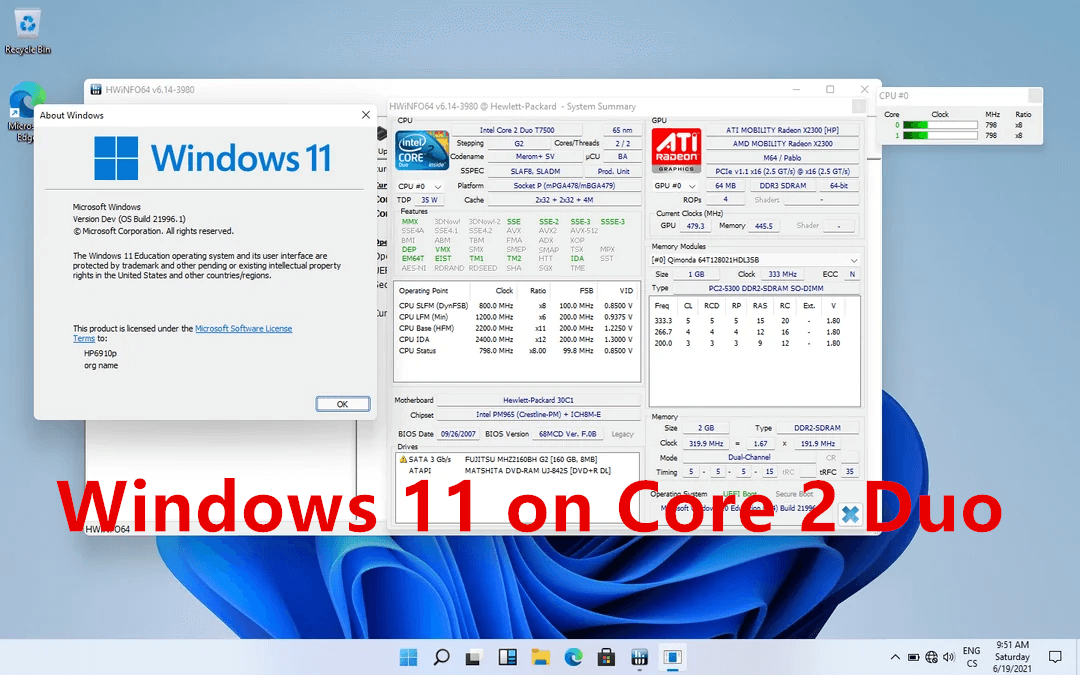This screenshot has height=675, width=1080.
Task: Open the notification center icon
Action: pos(1055,656)
